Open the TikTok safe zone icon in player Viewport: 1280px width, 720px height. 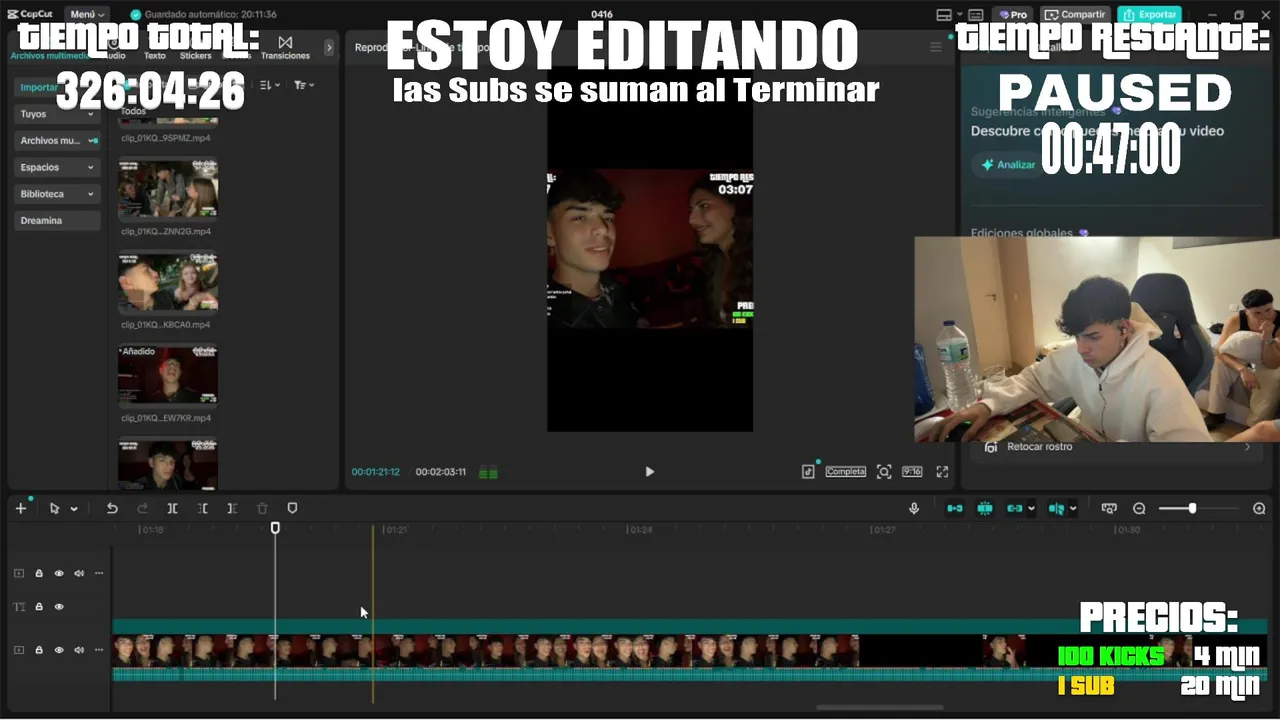tap(808, 471)
